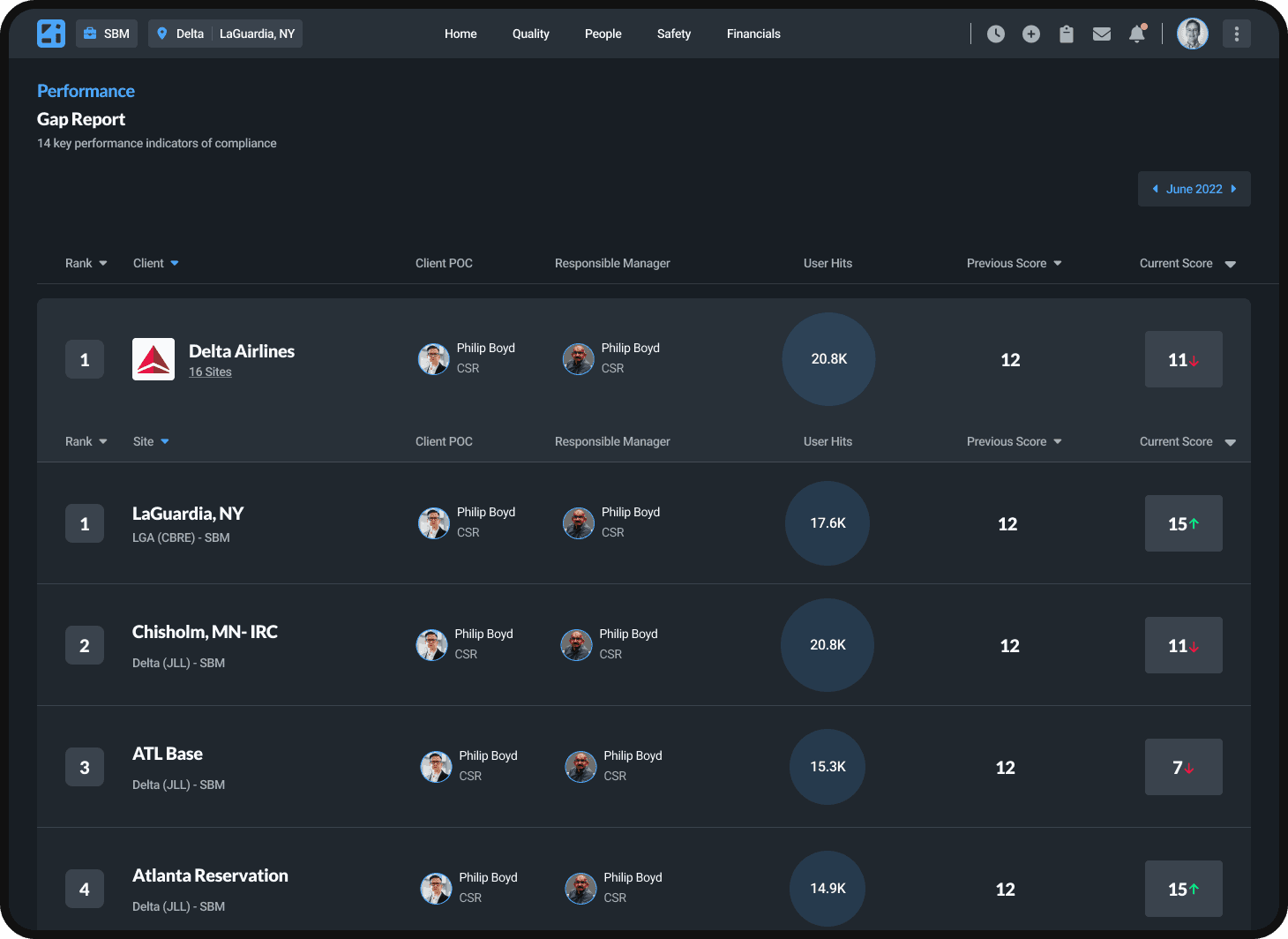Open the clipboard tasks icon
Screen dimensions: 1288x939
click(1067, 34)
